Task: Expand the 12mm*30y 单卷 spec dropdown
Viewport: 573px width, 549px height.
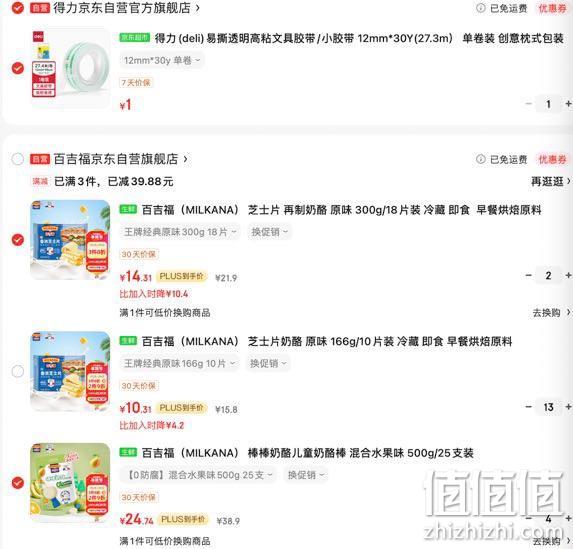Action: 162,60
